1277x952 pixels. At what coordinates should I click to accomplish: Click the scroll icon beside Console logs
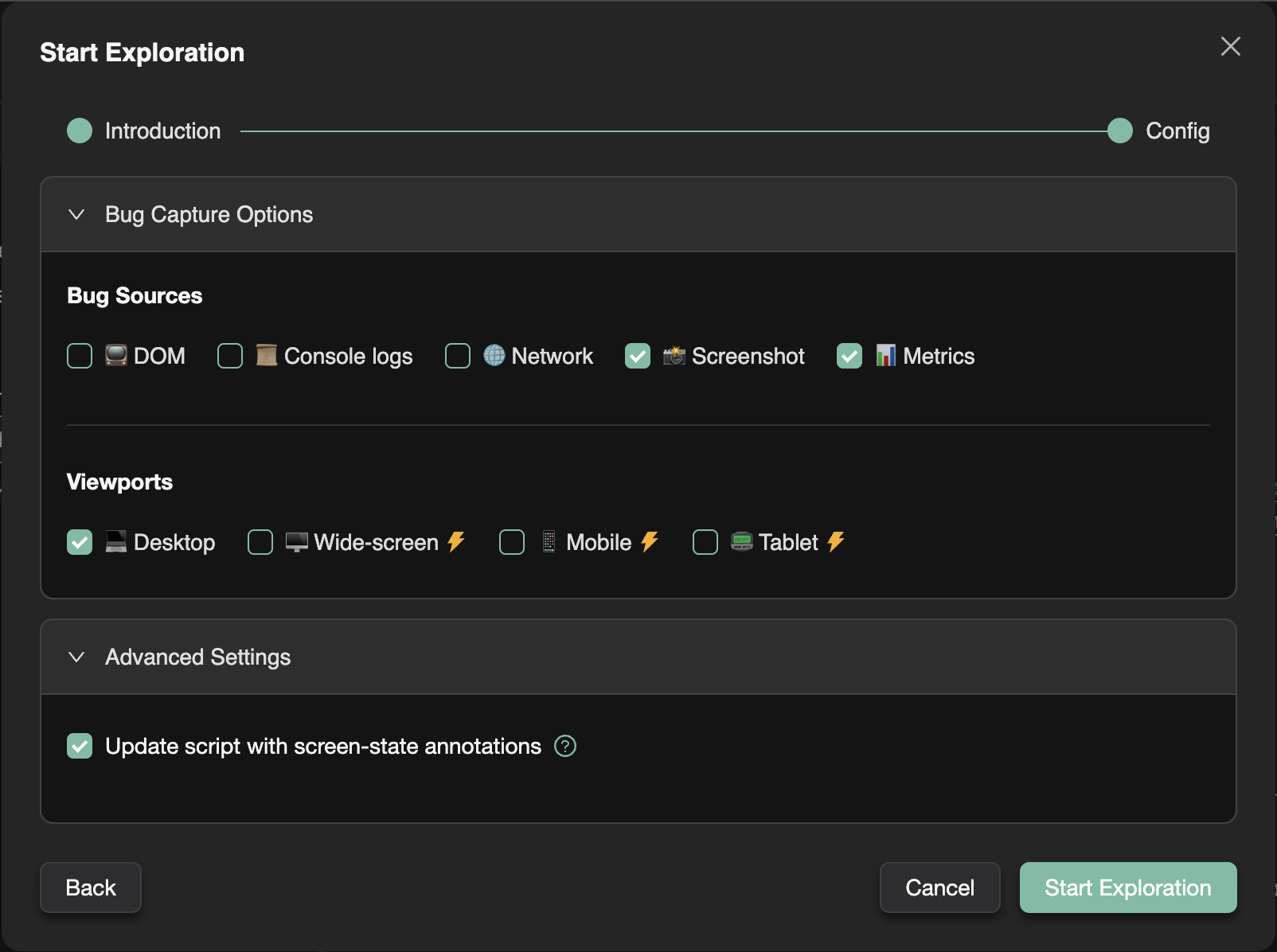pyautogui.click(x=267, y=356)
